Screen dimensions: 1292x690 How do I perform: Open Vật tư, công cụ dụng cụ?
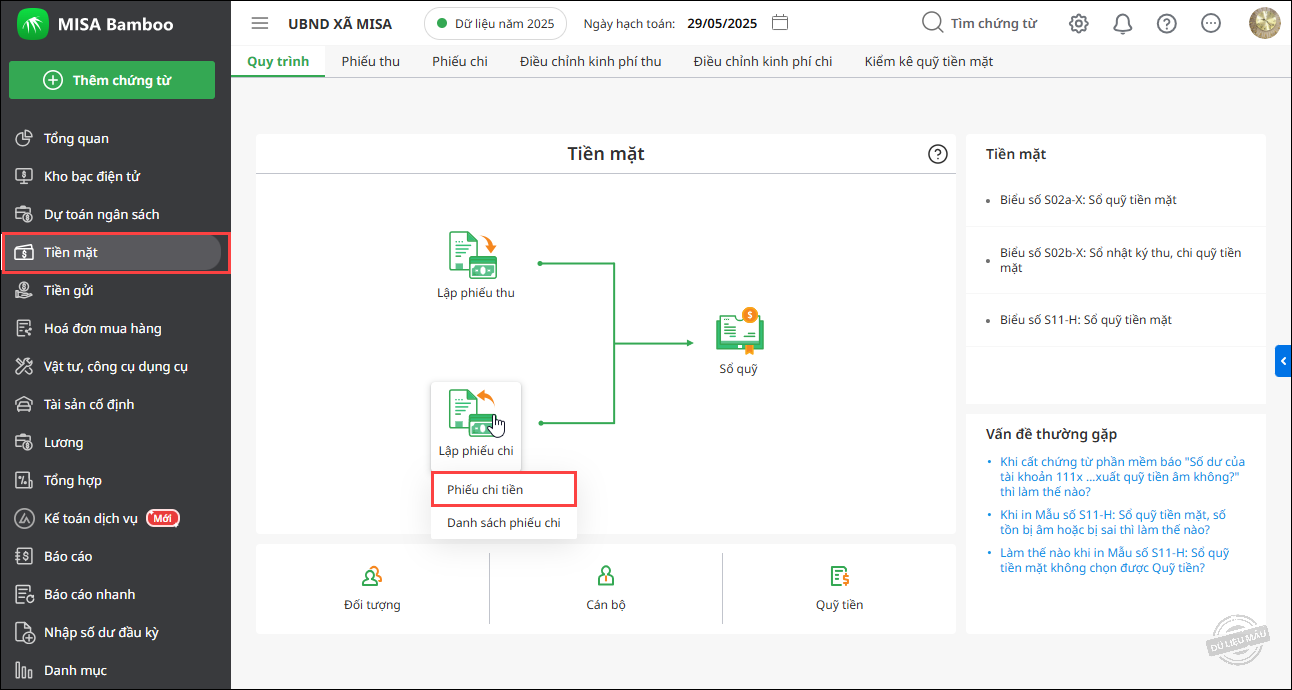[x=115, y=366]
